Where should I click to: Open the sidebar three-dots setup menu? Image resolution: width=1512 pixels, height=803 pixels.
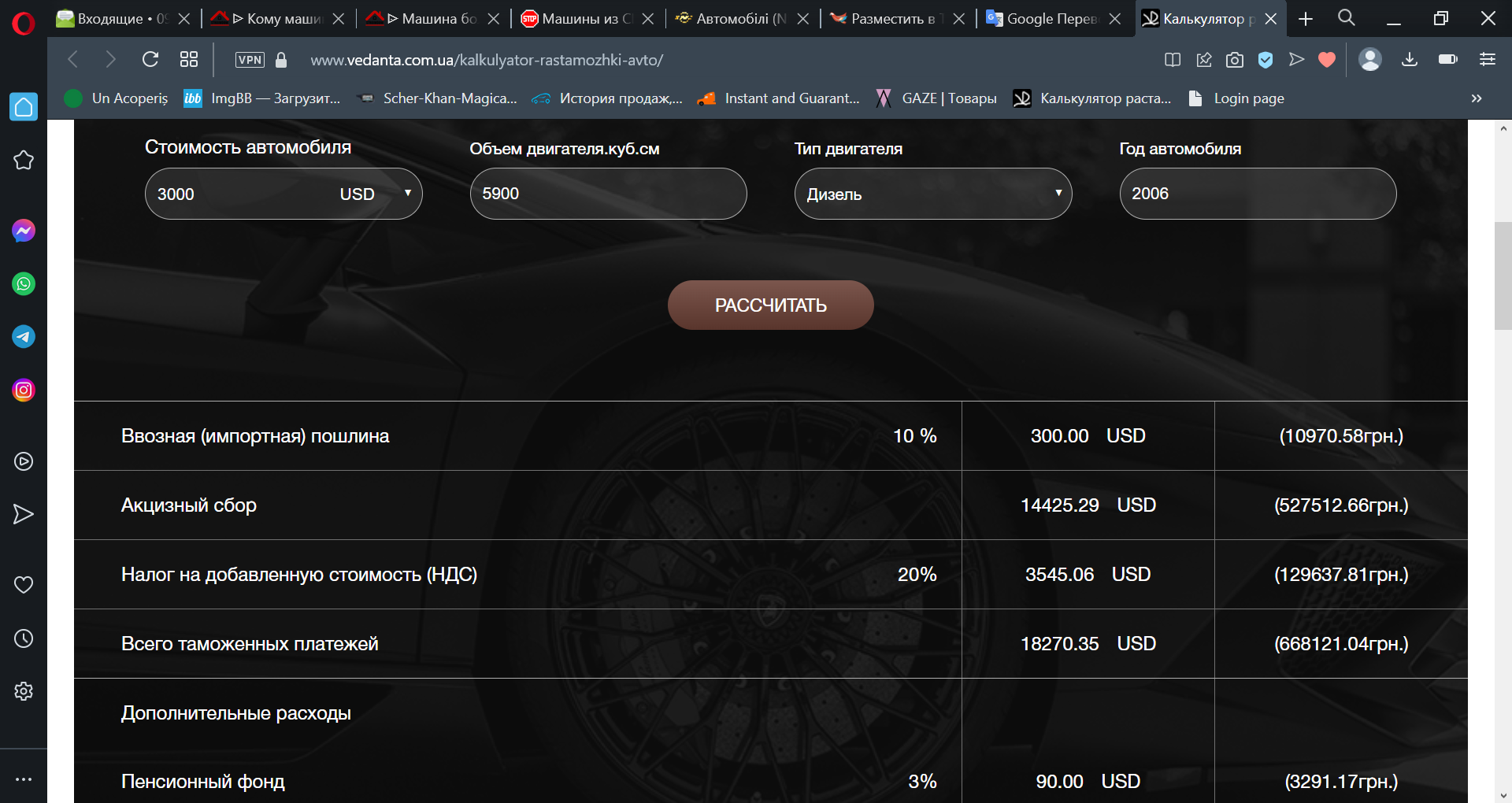coord(24,779)
